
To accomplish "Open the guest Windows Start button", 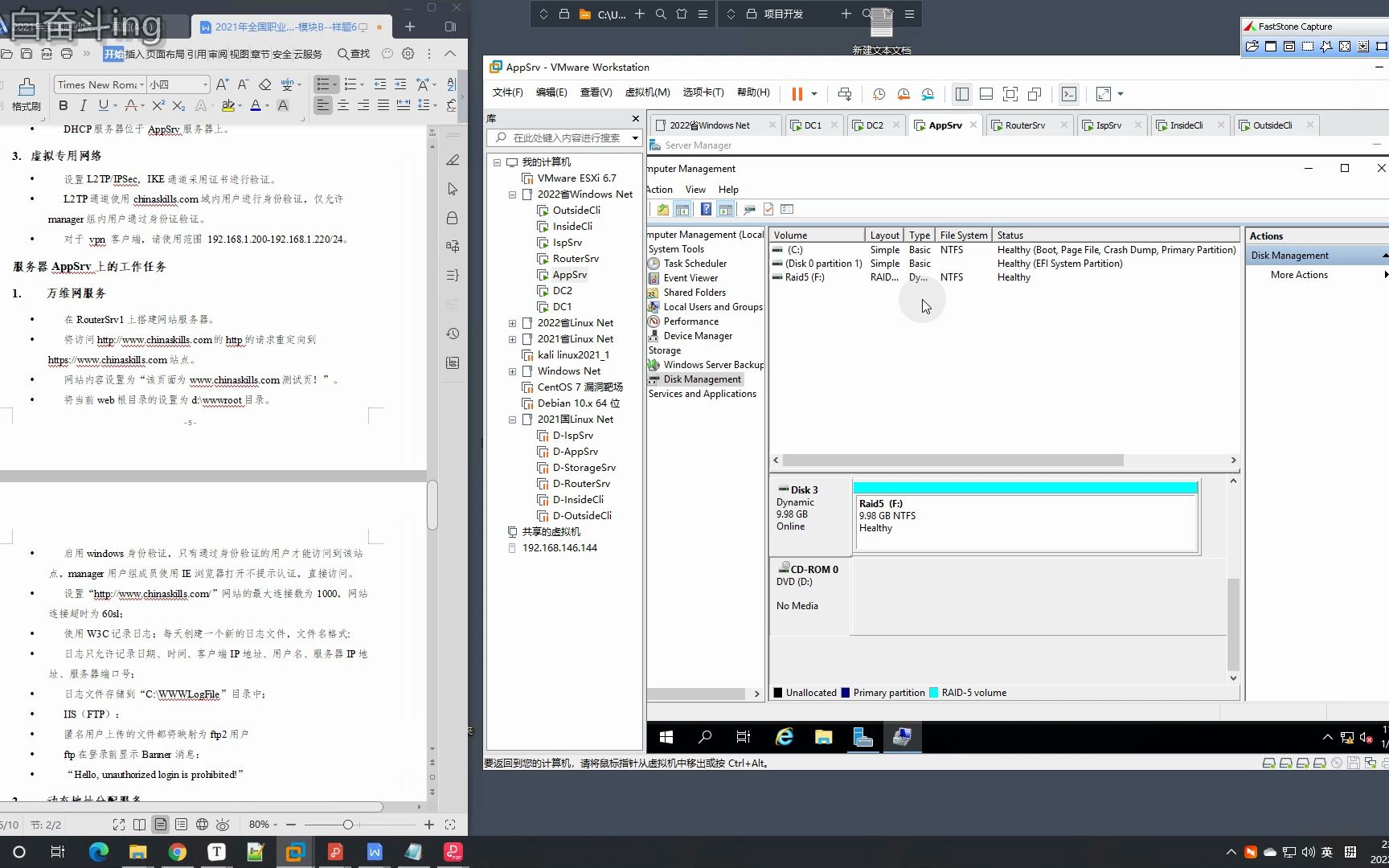I will (x=666, y=737).
